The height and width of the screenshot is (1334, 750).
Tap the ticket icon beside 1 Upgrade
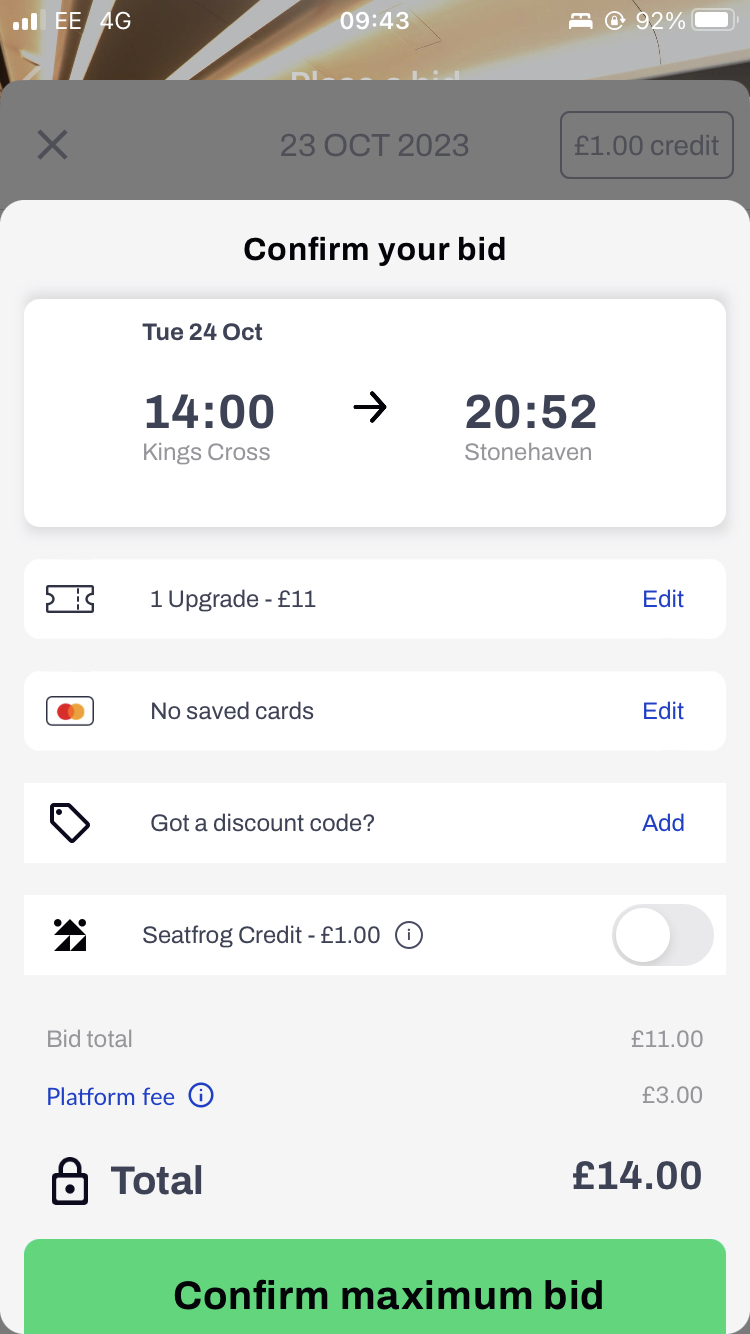[x=70, y=599]
